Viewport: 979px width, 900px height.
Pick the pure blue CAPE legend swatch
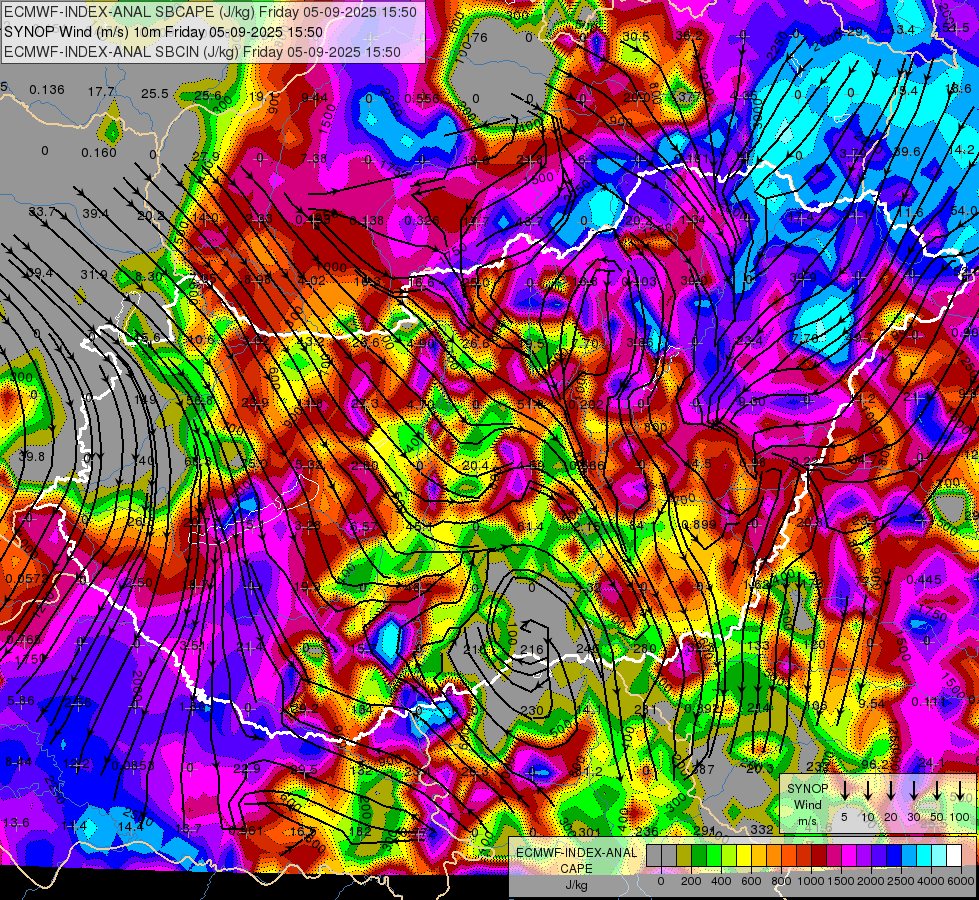click(894, 856)
